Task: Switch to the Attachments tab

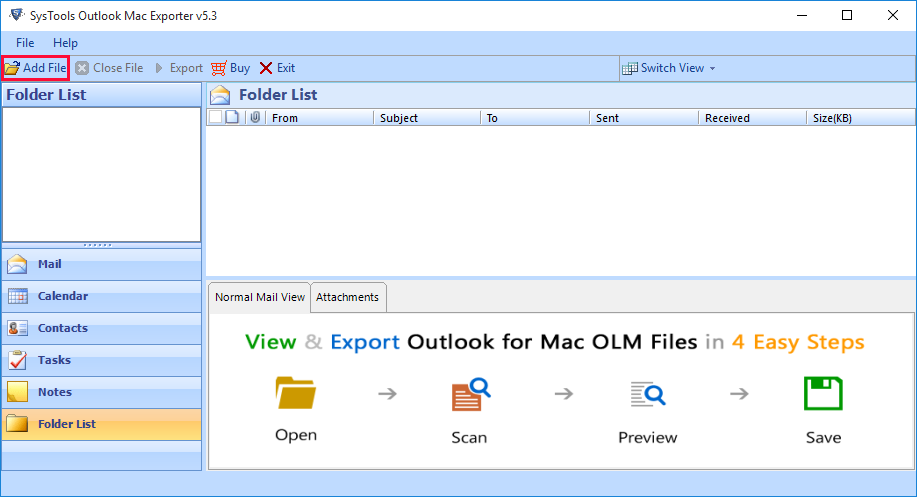Action: (x=347, y=297)
